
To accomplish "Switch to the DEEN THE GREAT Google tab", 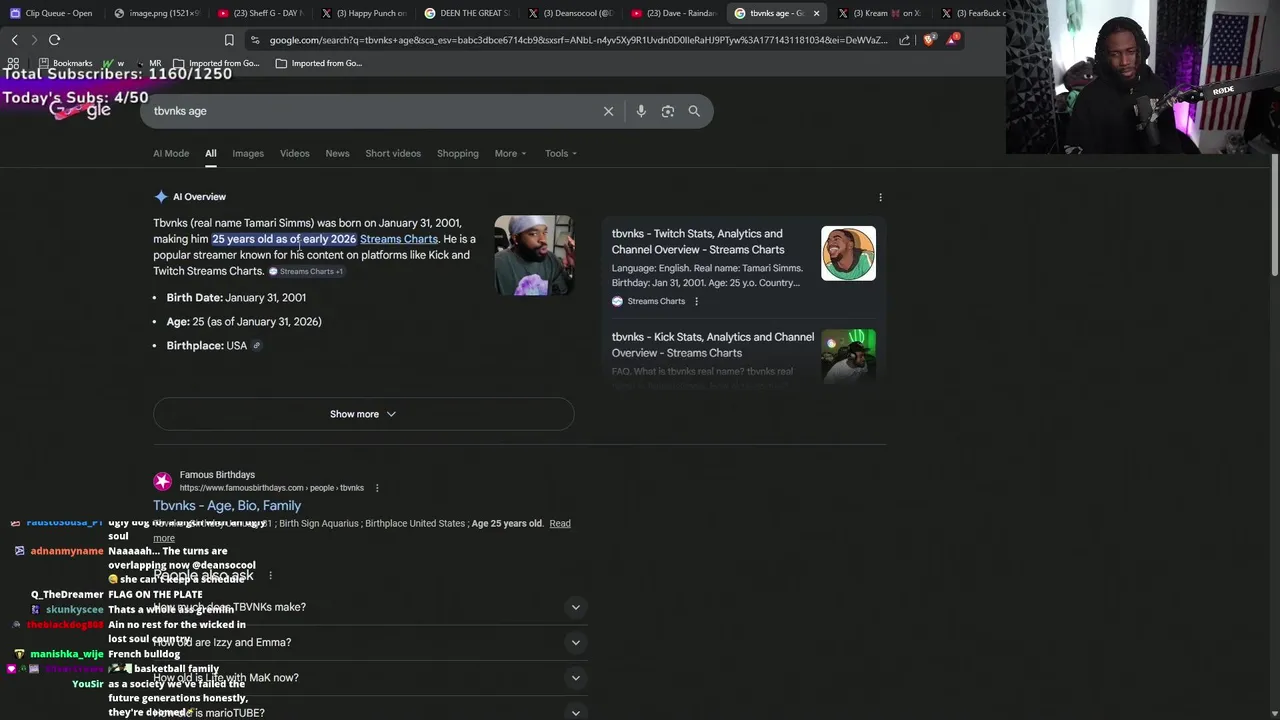I will tap(467, 13).
